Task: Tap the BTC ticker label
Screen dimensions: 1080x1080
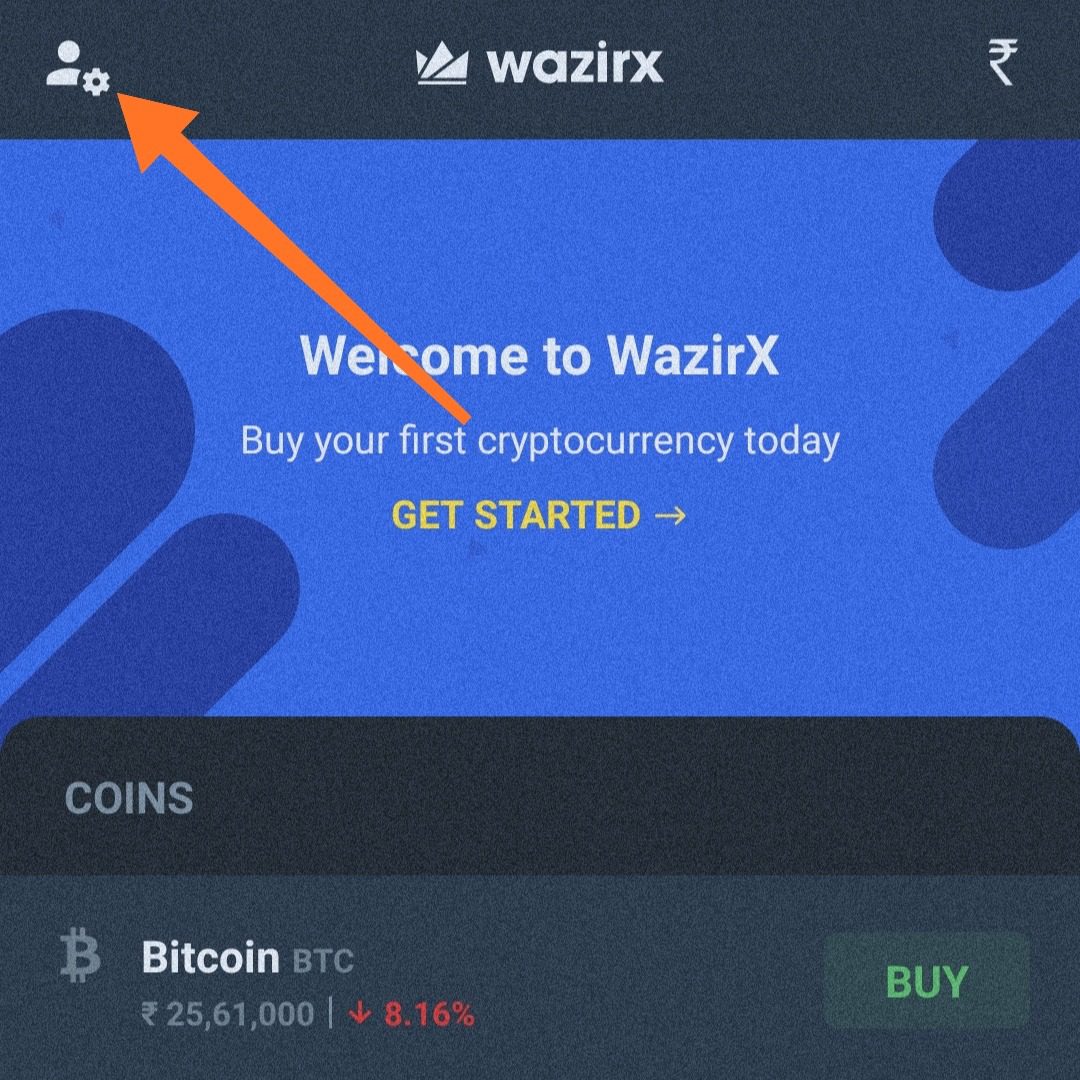Action: pos(323,961)
